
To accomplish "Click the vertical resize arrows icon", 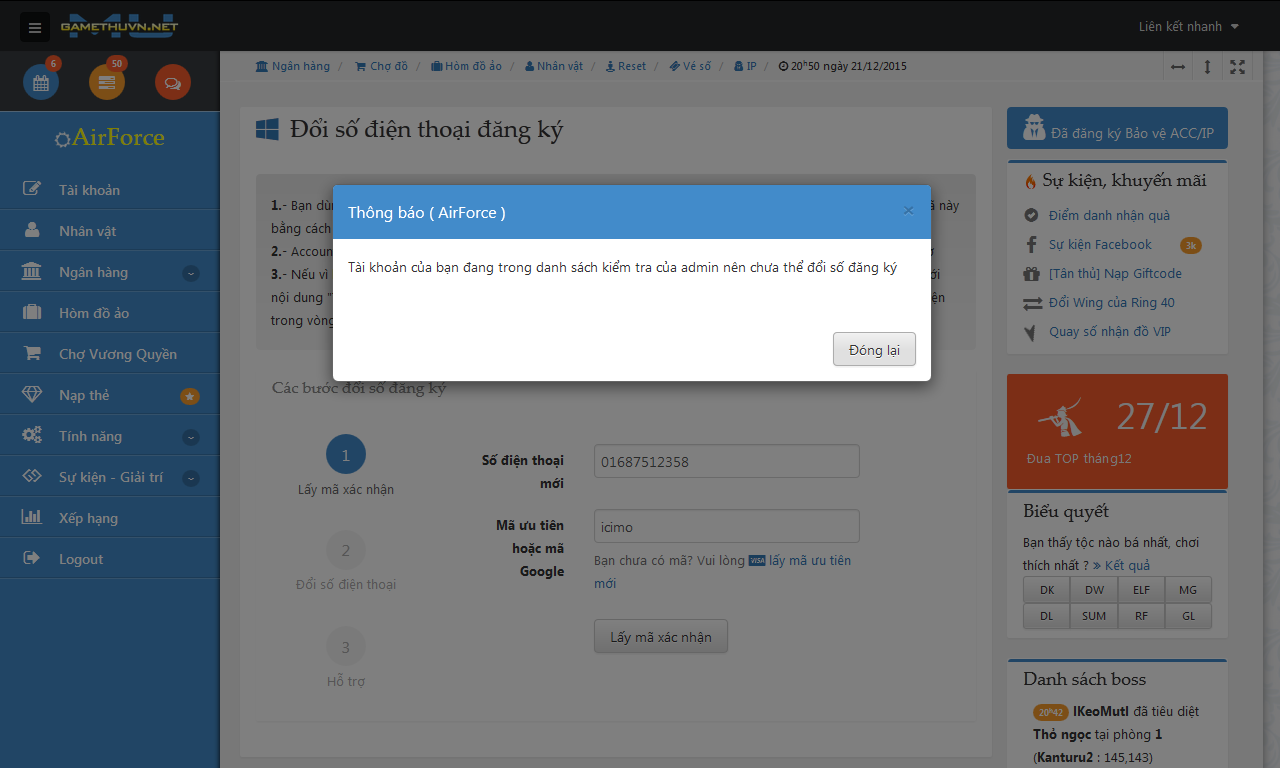I will (1207, 67).
